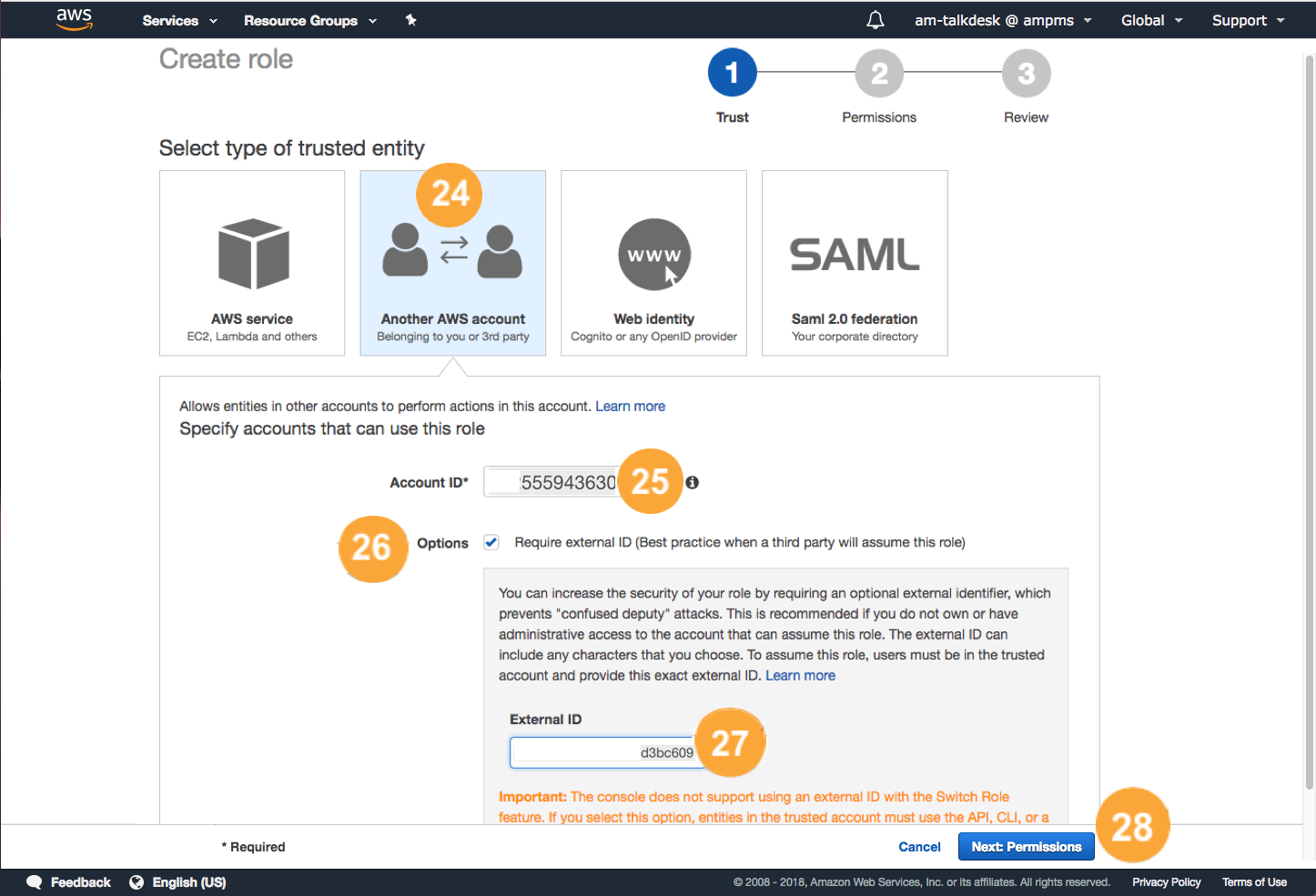Image resolution: width=1316 pixels, height=896 pixels.
Task: Click the SAML logo icon
Action: pos(855,255)
